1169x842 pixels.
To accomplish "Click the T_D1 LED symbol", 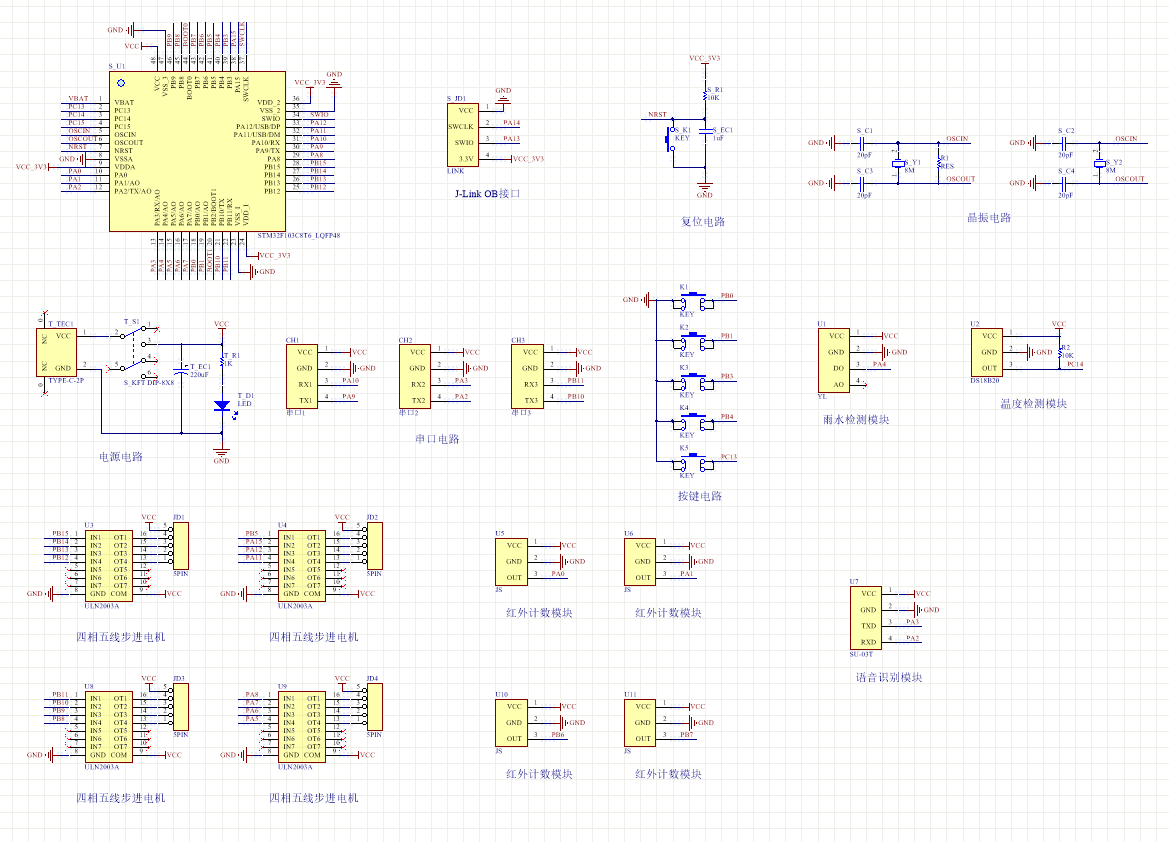I will pyautogui.click(x=221, y=405).
